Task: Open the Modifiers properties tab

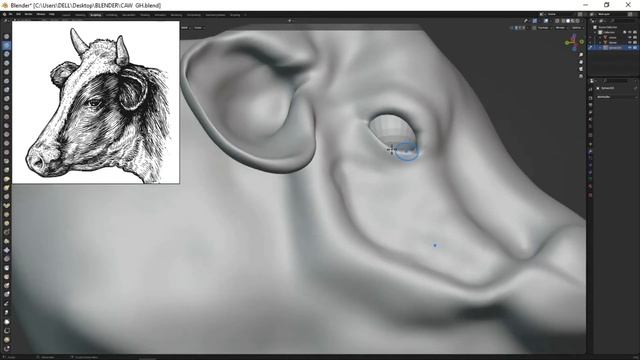Action: (x=591, y=151)
